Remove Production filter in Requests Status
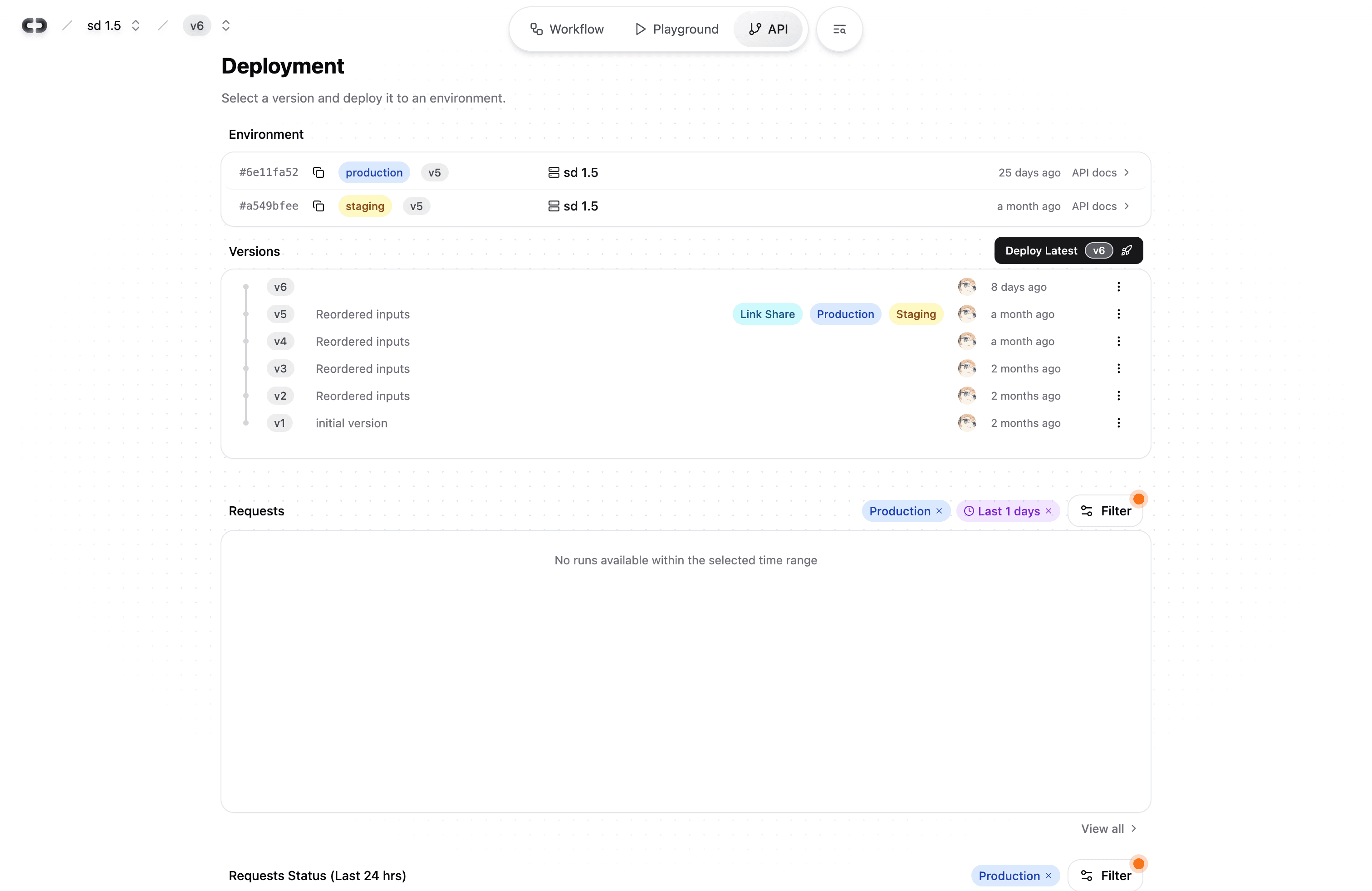The height and width of the screenshot is (891, 1372). (x=1049, y=876)
